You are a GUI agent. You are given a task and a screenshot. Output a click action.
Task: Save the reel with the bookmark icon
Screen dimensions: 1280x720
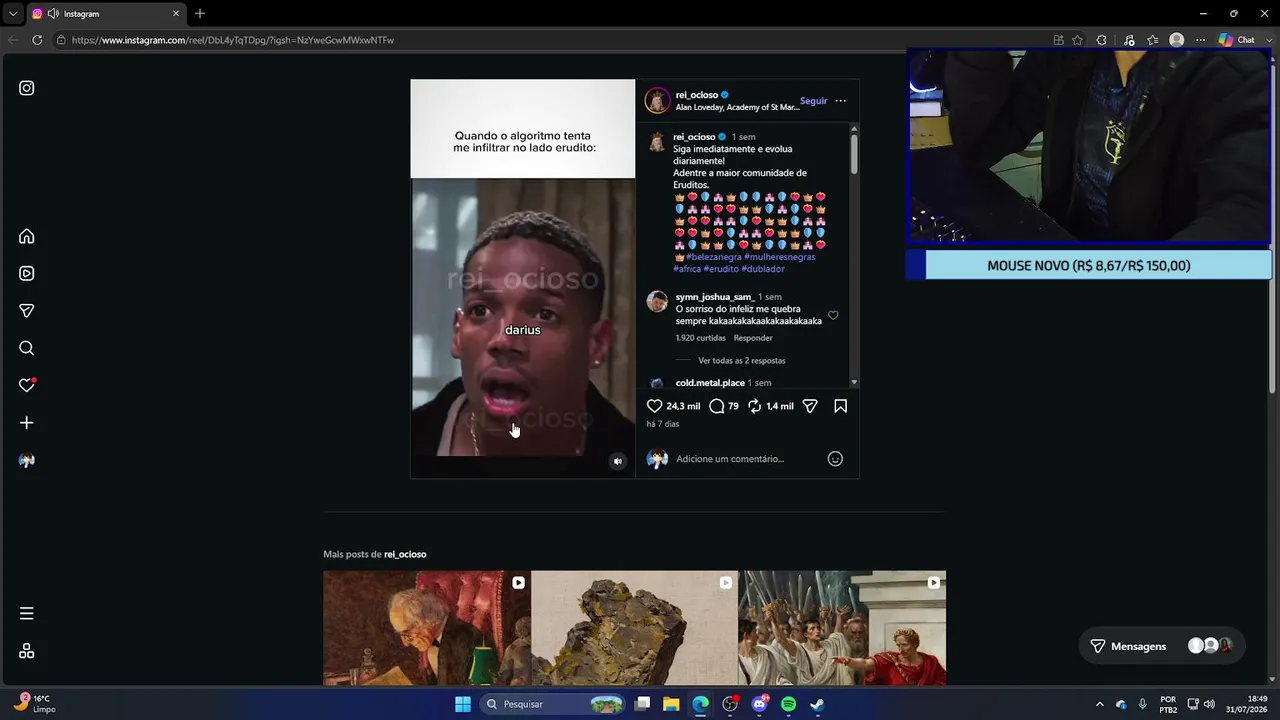click(841, 406)
